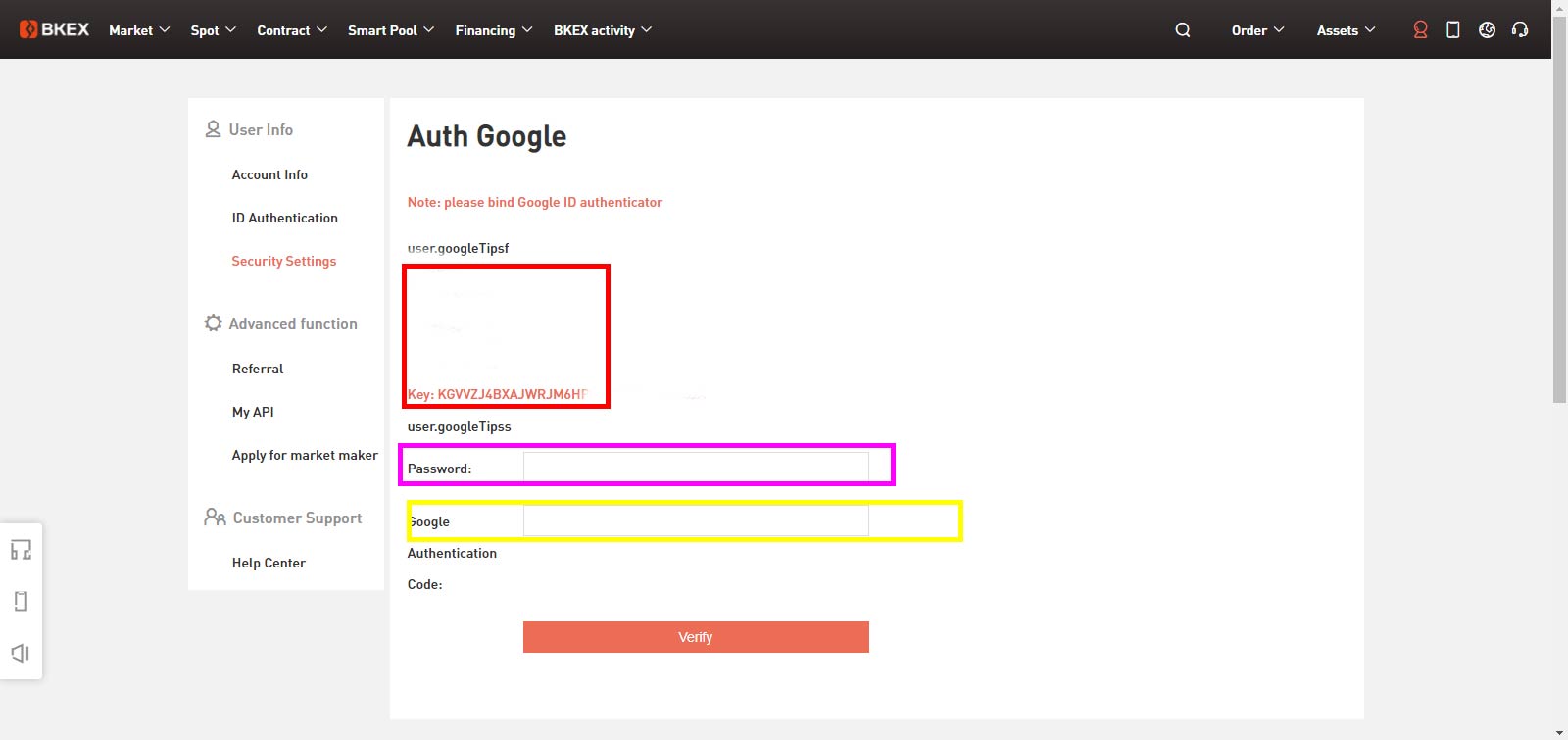Open the search magnifier icon
The image size is (1568, 740).
(1183, 30)
